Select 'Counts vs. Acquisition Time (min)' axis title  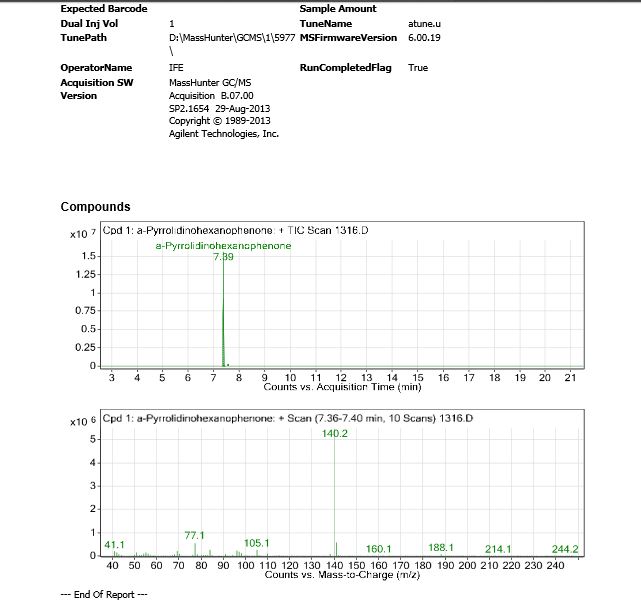pyautogui.click(x=342, y=387)
